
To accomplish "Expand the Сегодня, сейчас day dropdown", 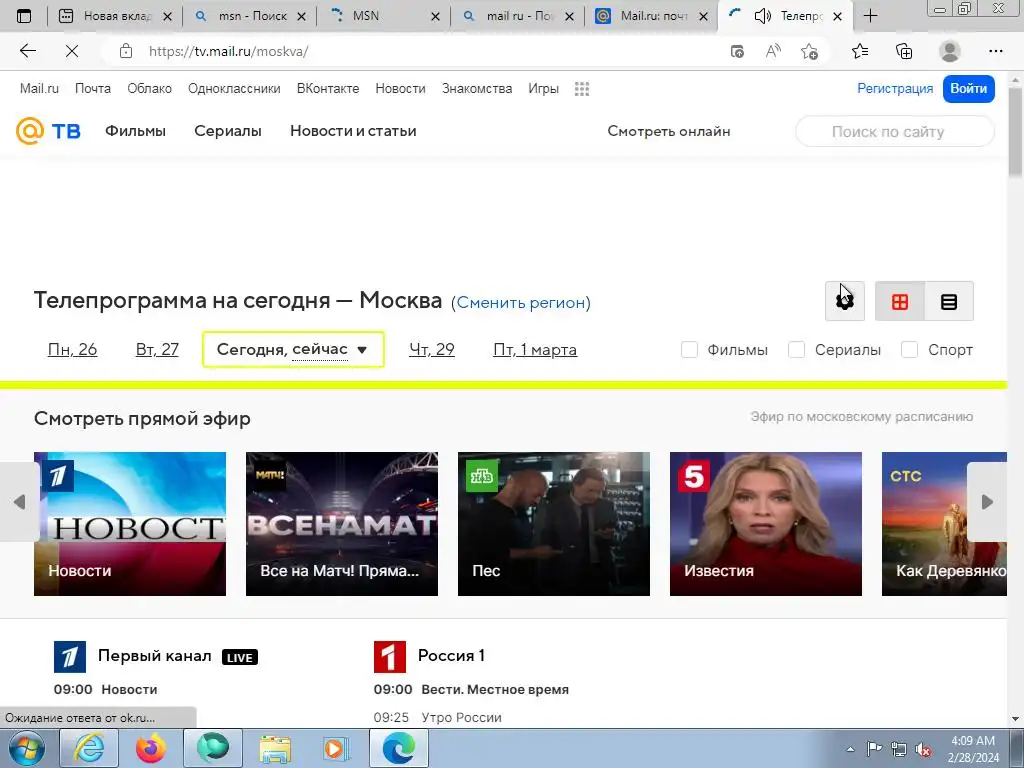I will [x=293, y=349].
